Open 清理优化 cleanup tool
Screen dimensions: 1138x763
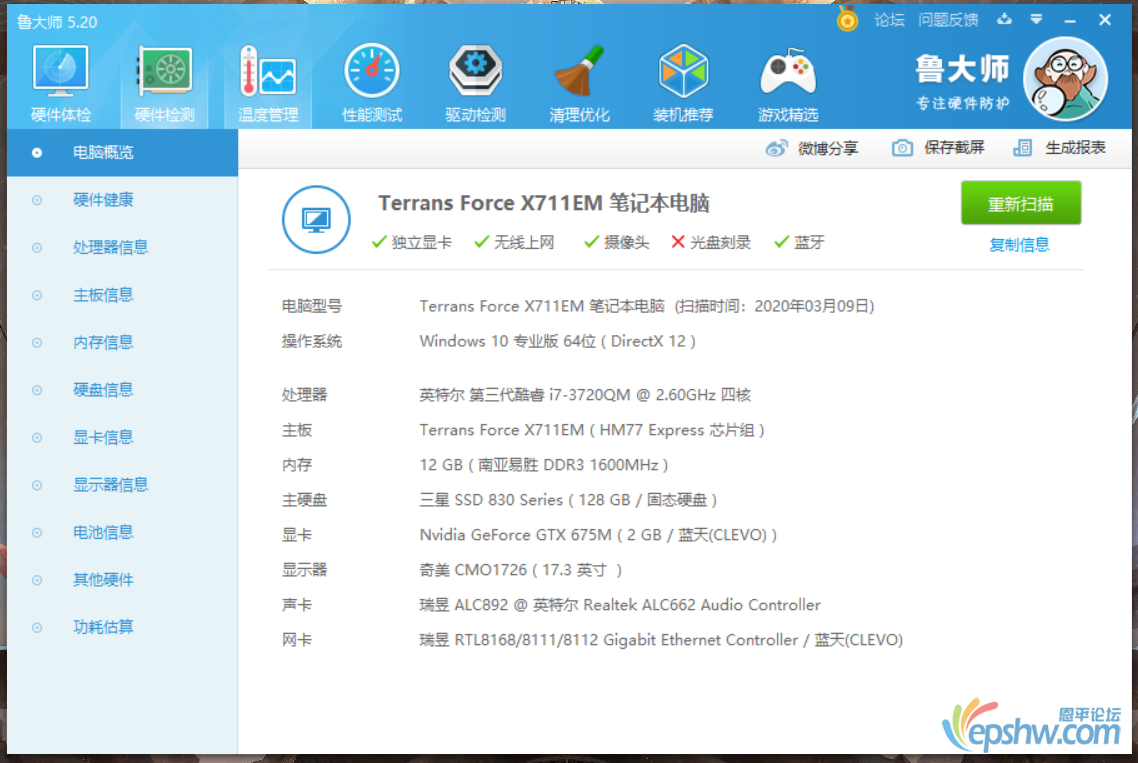pos(579,83)
